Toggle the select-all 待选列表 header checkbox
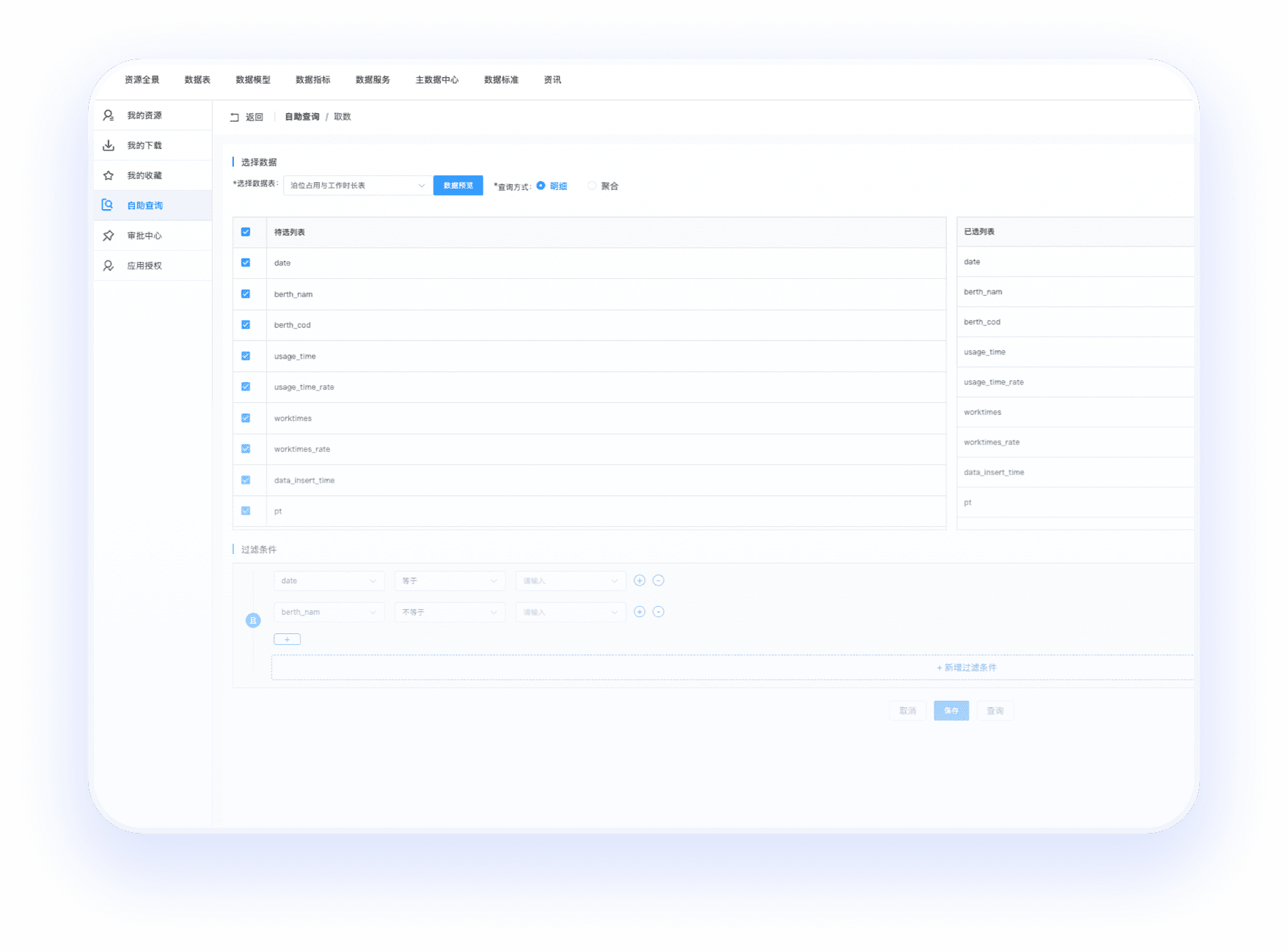Image resolution: width=1288 pixels, height=951 pixels. point(246,232)
